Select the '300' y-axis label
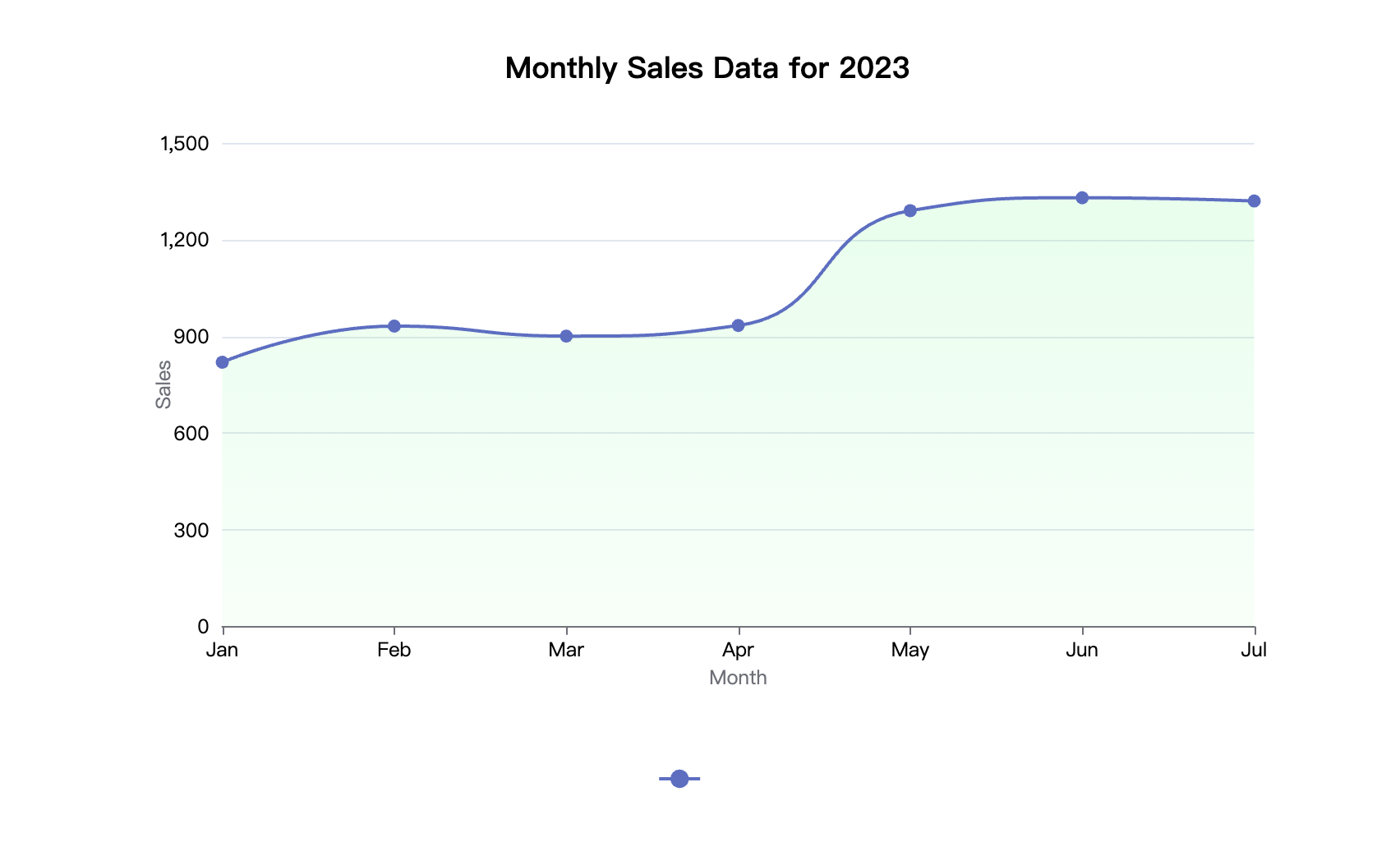 [x=192, y=530]
